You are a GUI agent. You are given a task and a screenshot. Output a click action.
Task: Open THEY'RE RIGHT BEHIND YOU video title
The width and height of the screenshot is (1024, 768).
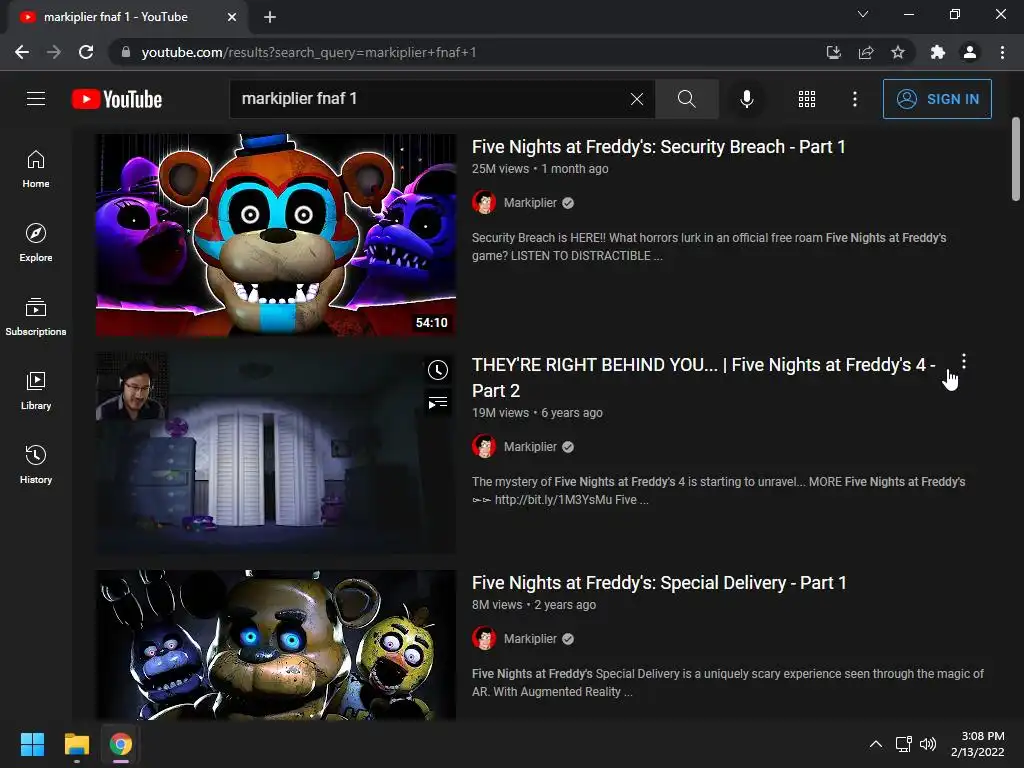pos(703,377)
